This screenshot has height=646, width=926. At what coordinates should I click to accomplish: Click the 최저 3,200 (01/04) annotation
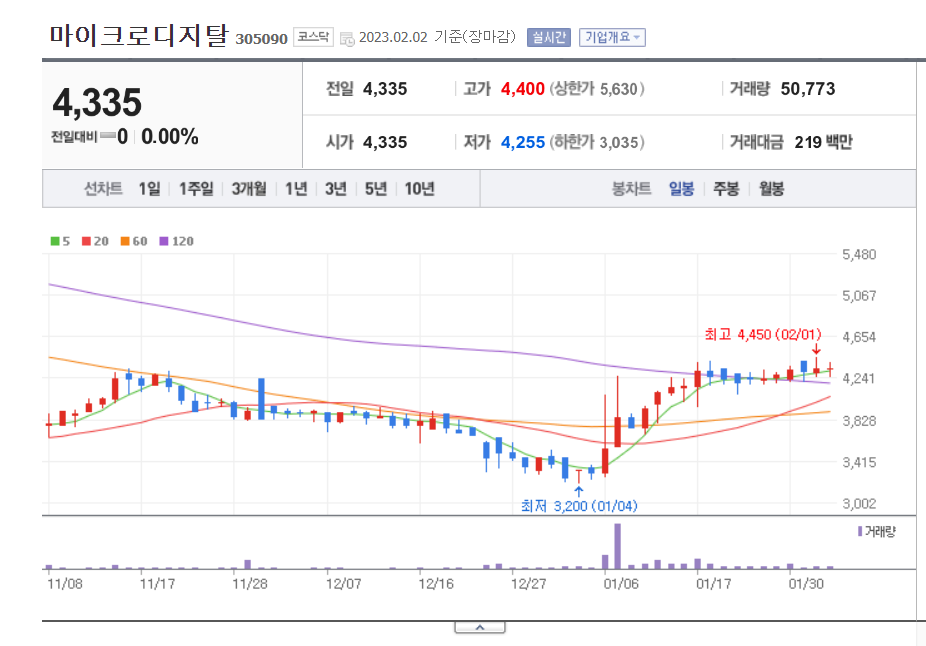click(579, 506)
